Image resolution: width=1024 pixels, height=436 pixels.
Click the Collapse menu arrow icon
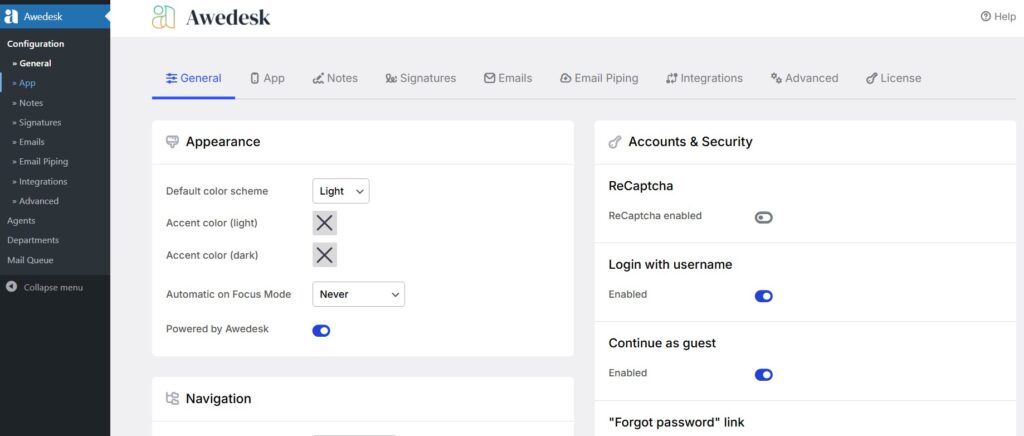coord(12,287)
